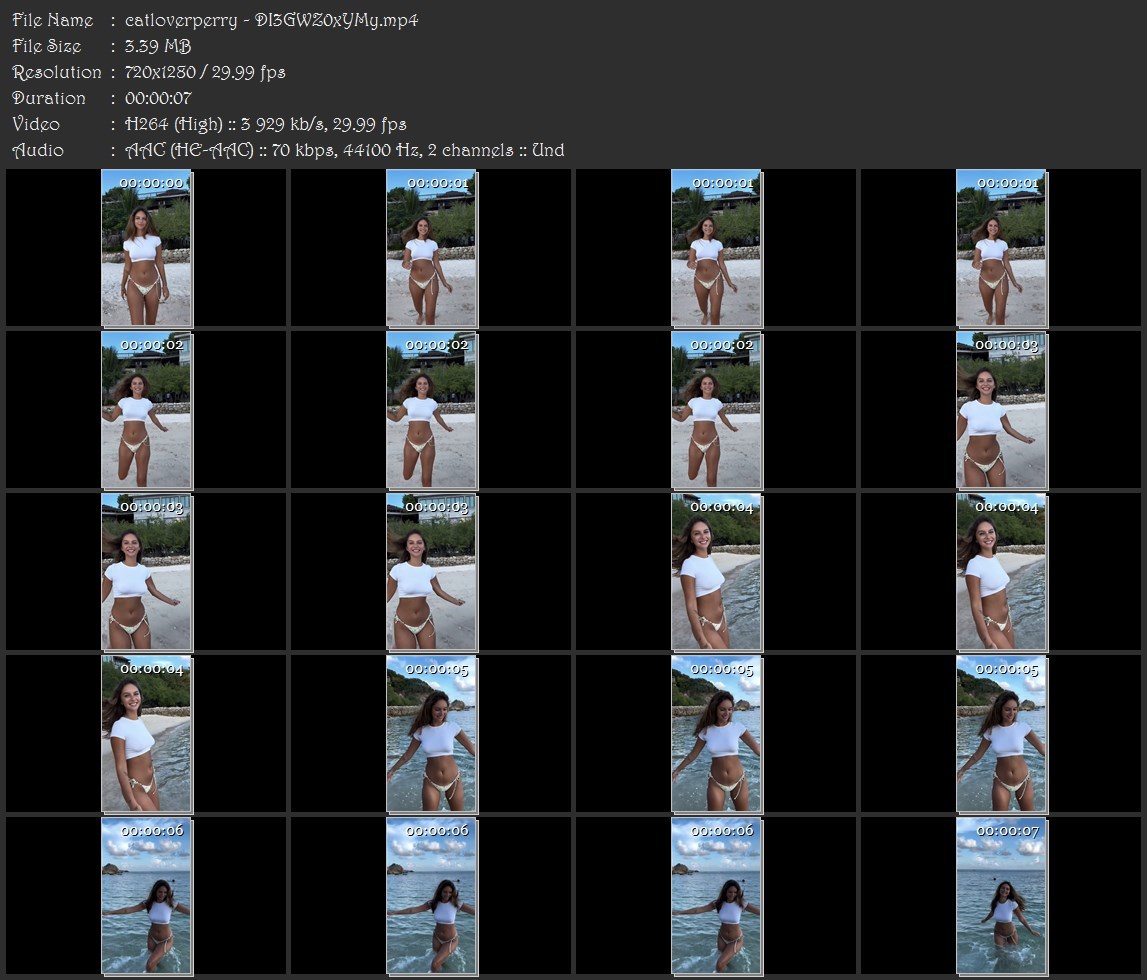
Task: Click the "Audio" label
Action: [38, 150]
